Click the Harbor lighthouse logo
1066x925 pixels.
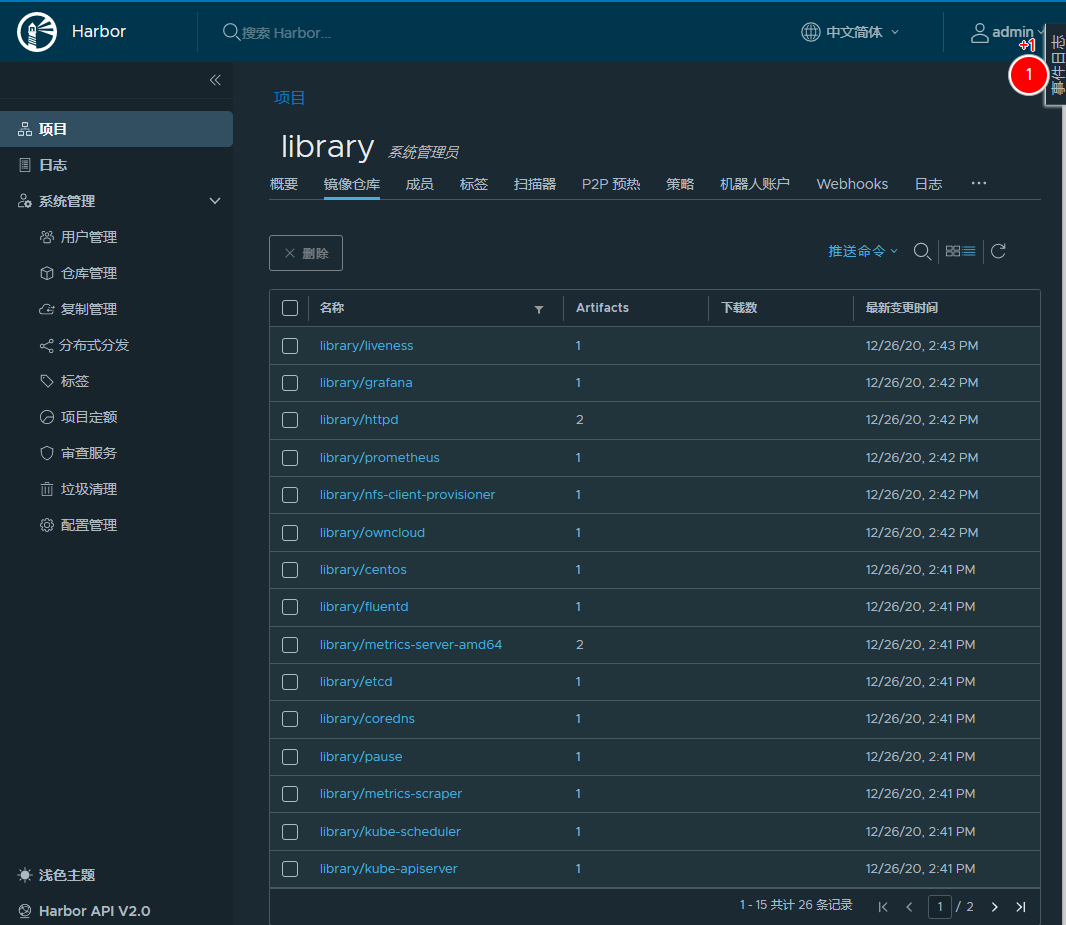click(x=37, y=32)
